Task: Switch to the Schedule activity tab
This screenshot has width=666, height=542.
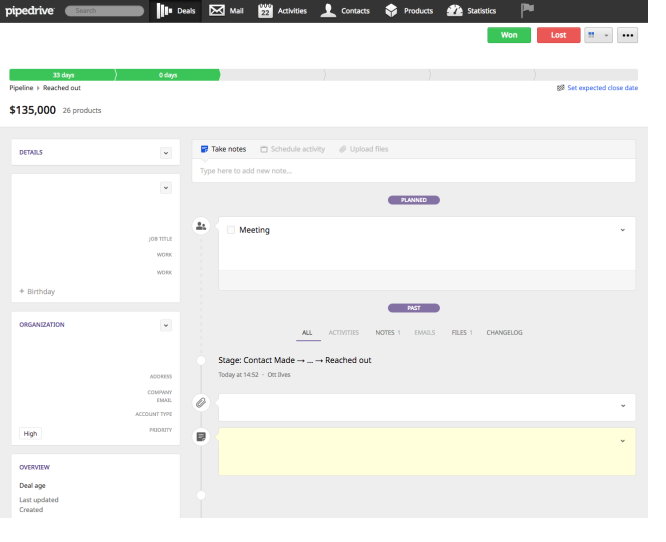Action: click(293, 149)
